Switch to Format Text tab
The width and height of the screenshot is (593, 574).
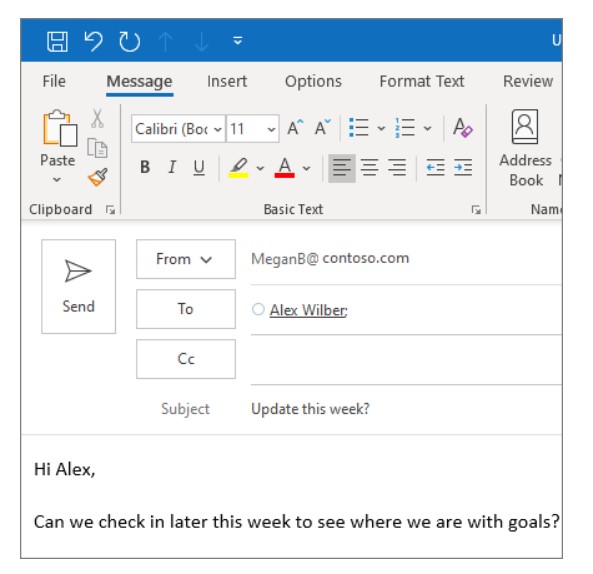tap(422, 81)
